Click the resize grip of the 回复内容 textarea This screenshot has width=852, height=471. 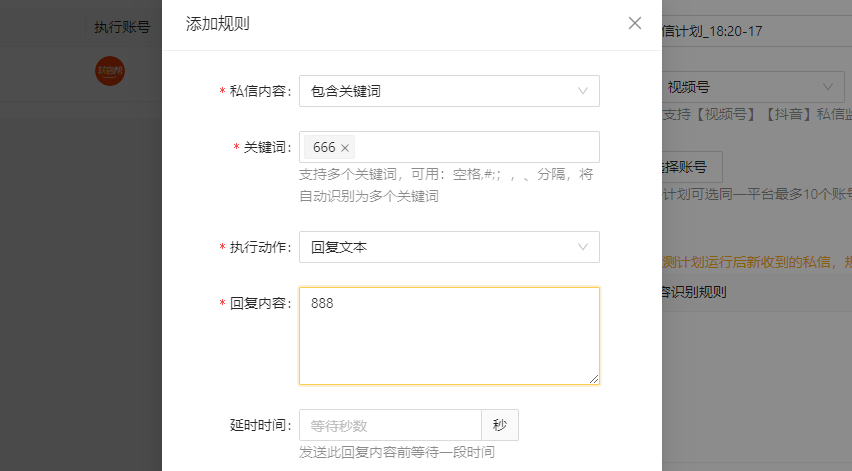pyautogui.click(x=594, y=379)
